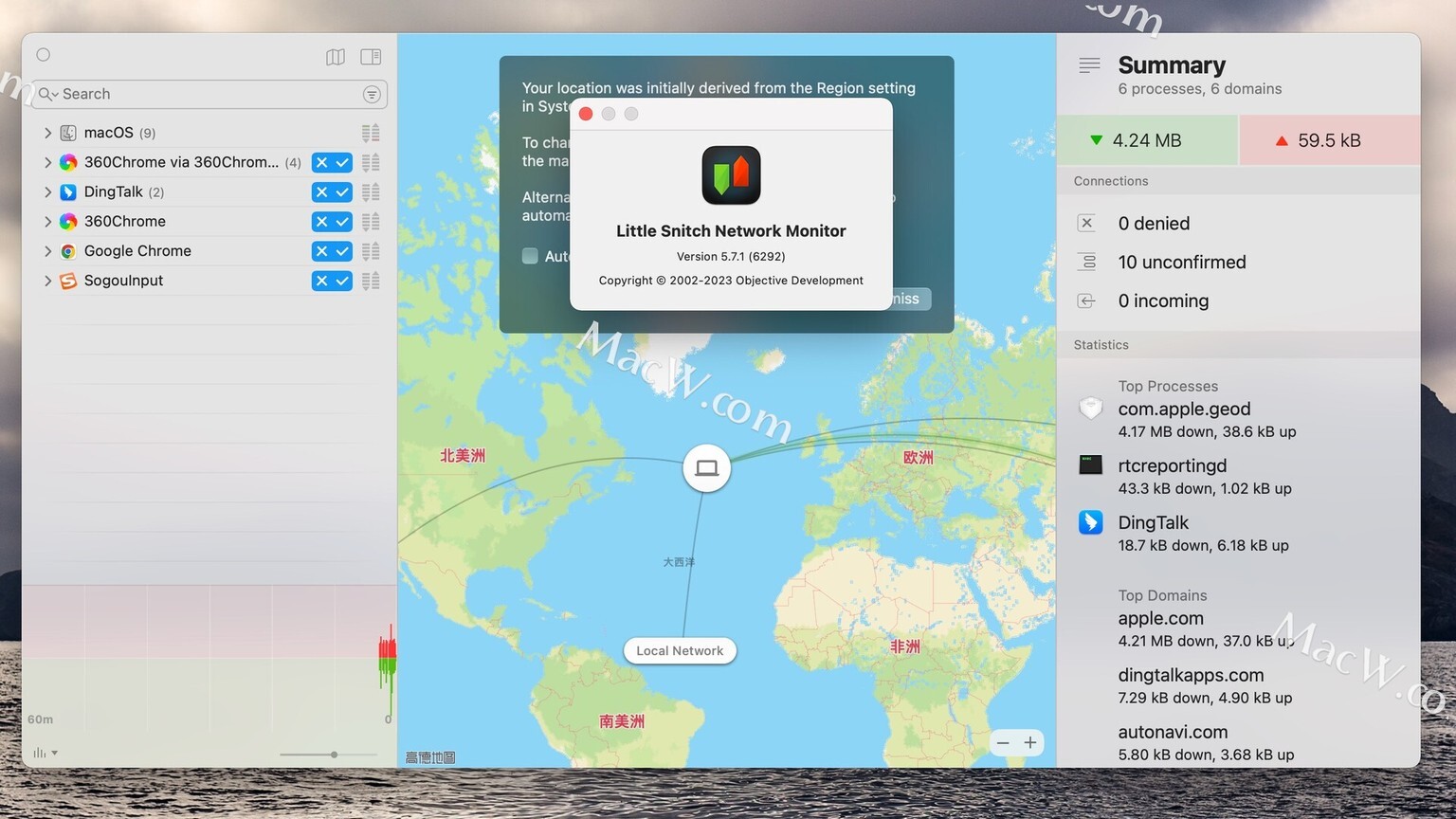The height and width of the screenshot is (819, 1456).
Task: Click the SogouInput app icon in list
Action: point(68,281)
